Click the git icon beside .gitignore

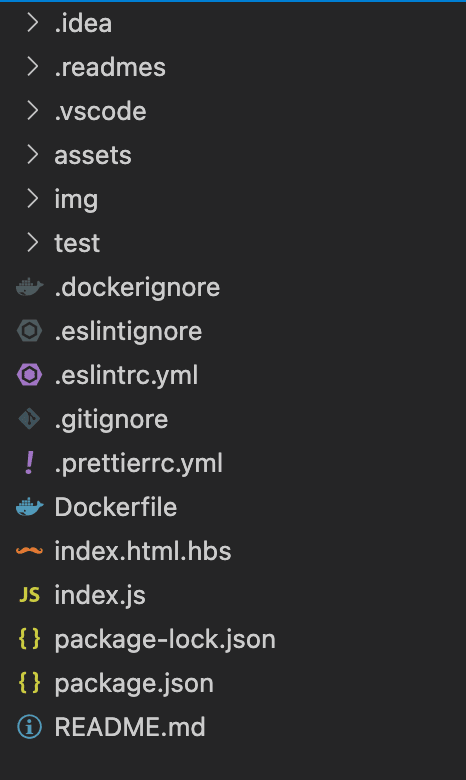click(x=29, y=419)
